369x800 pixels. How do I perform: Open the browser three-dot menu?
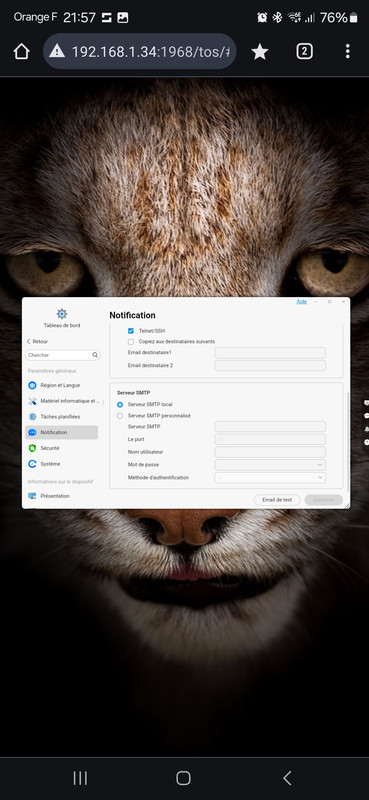(348, 51)
